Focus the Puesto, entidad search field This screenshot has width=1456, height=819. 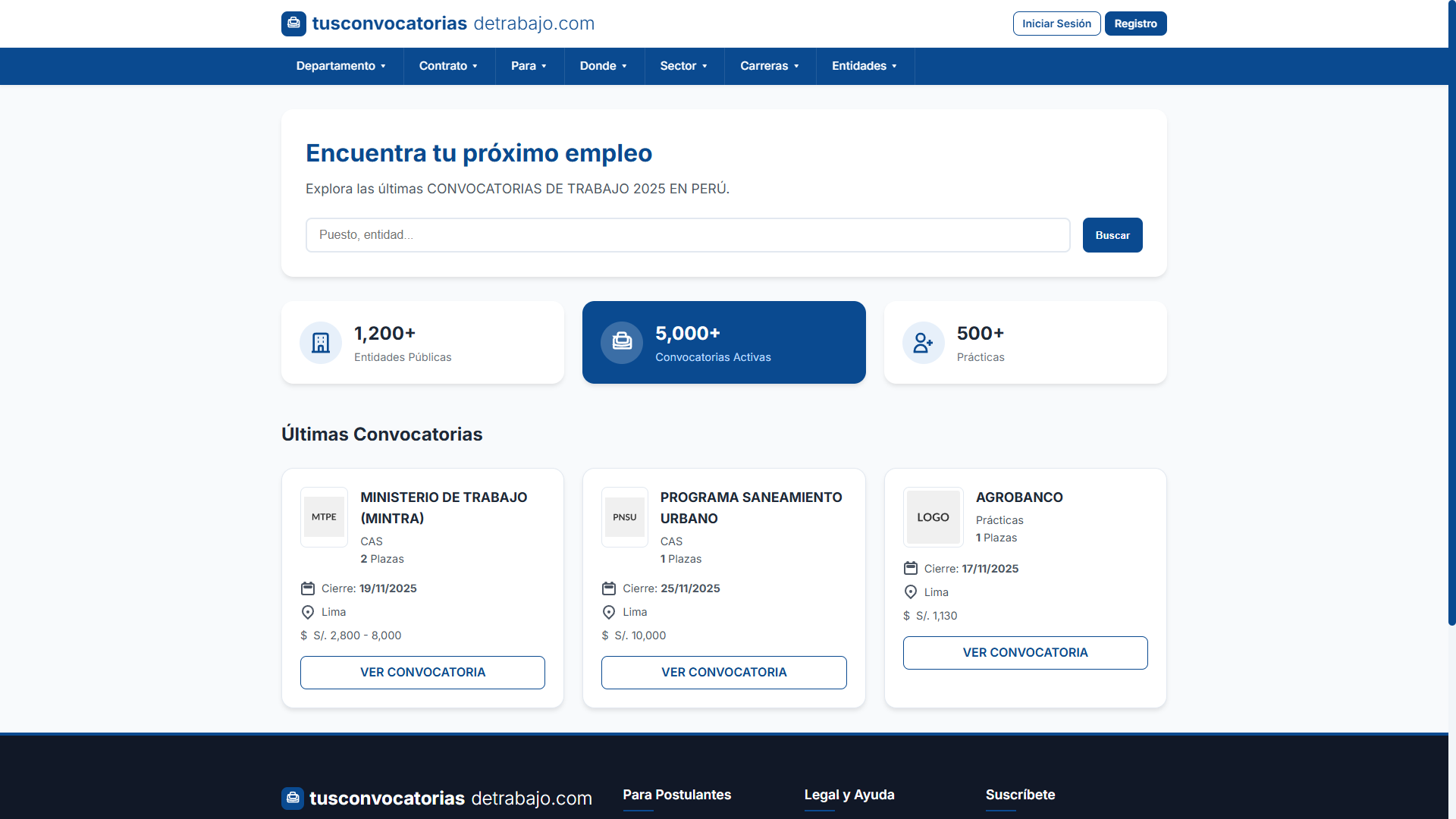(688, 235)
